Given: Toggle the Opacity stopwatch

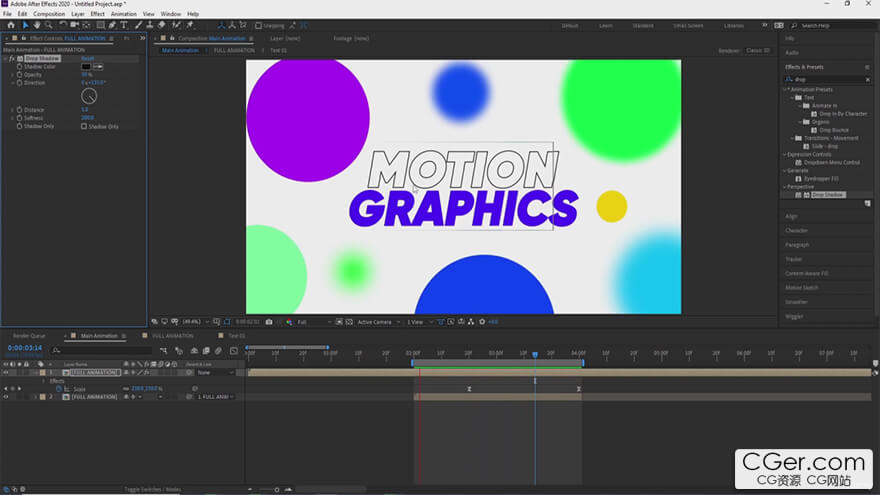Looking at the screenshot, I should (20, 75).
